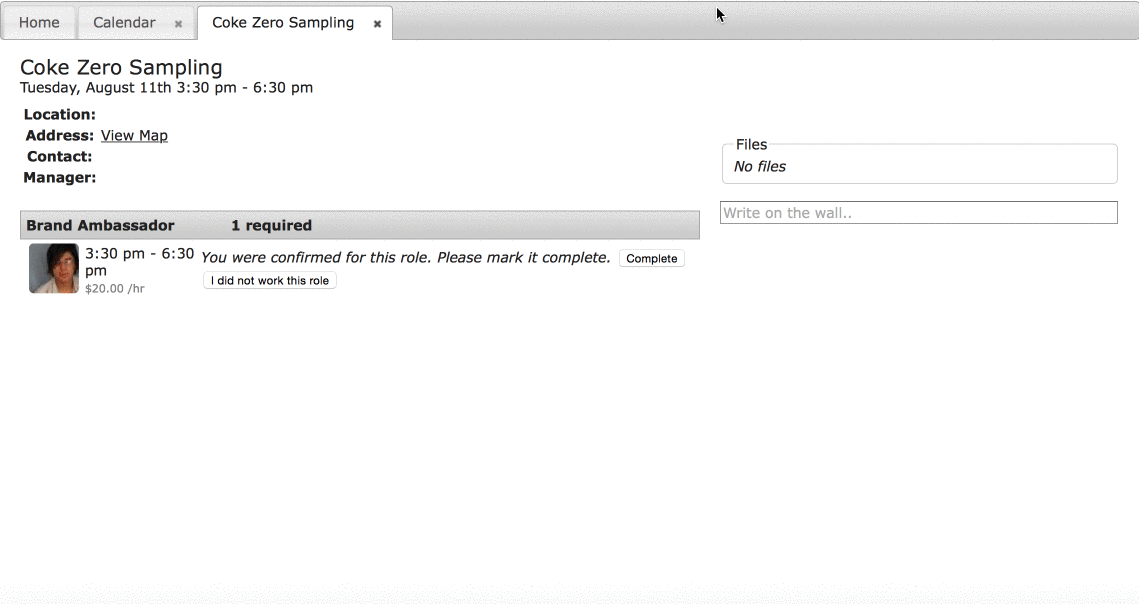The image size is (1139, 604).
Task: Click the Location: label
Action: (60, 114)
